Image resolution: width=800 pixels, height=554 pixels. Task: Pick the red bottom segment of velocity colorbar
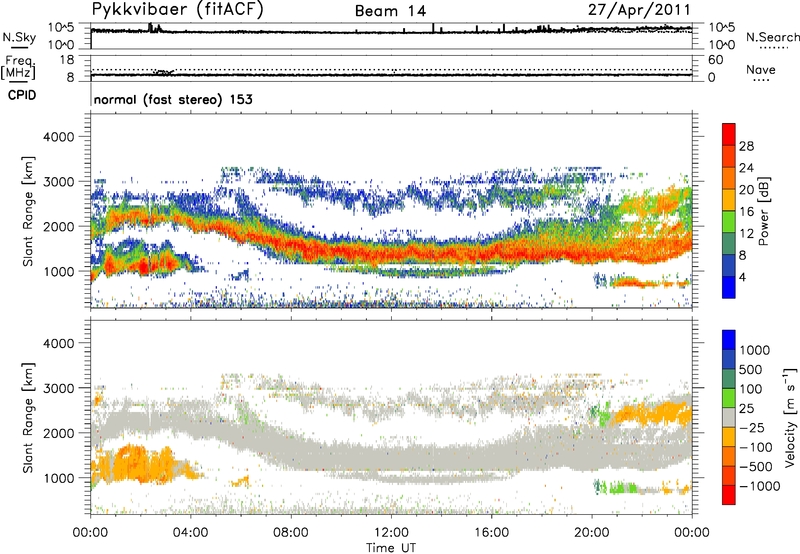click(729, 495)
